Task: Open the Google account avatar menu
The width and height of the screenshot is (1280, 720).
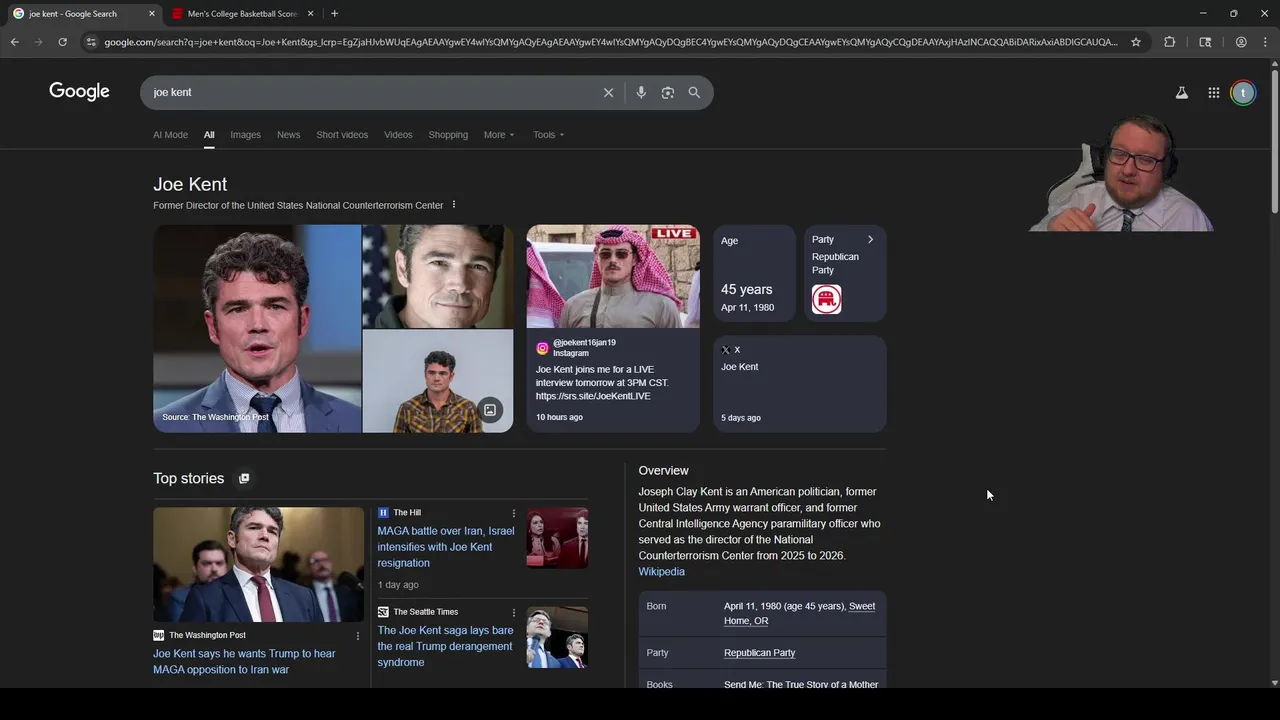Action: pos(1243,92)
